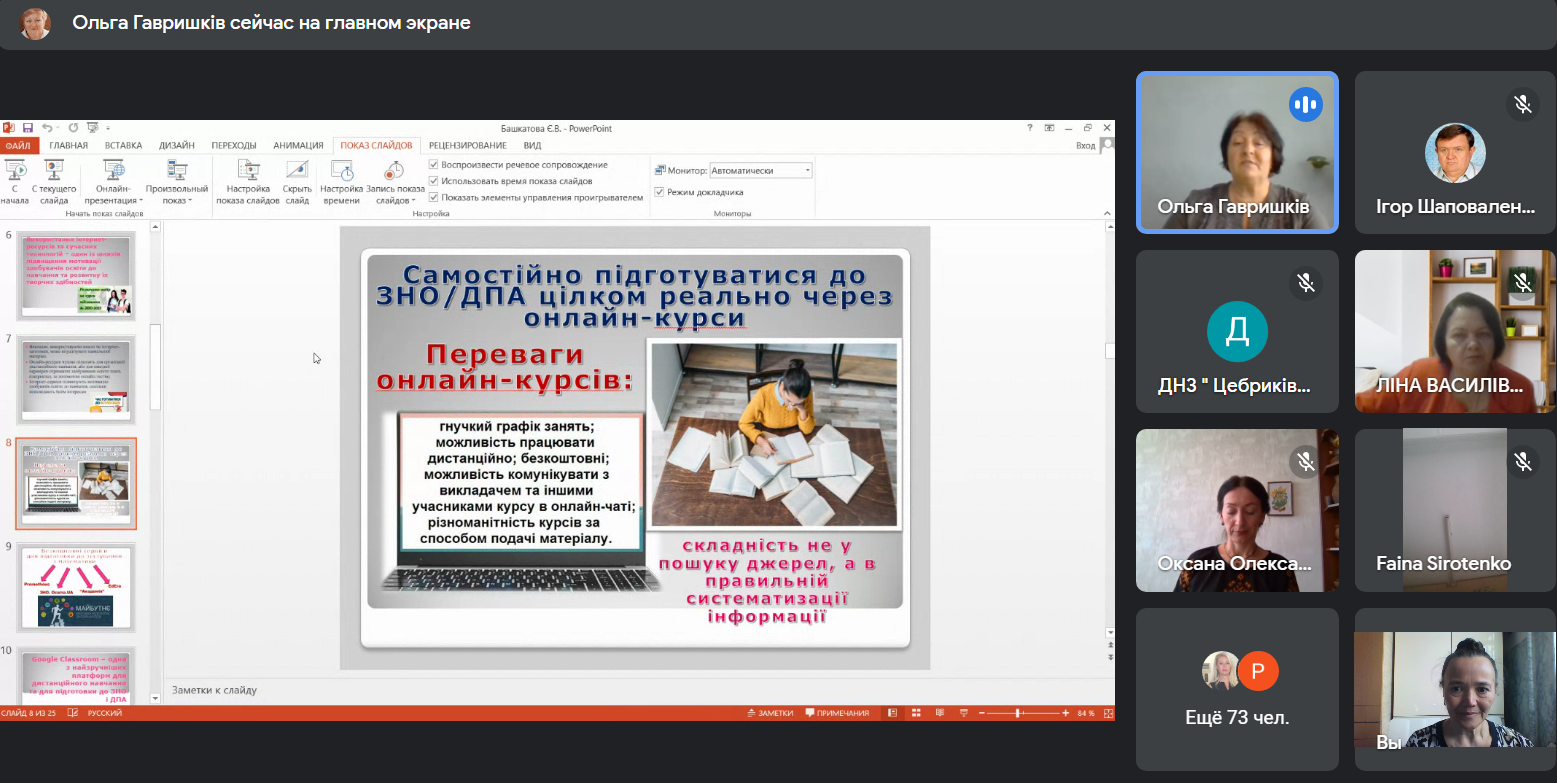Start show from current slide icon
This screenshot has width=1557, height=783.
coord(54,171)
